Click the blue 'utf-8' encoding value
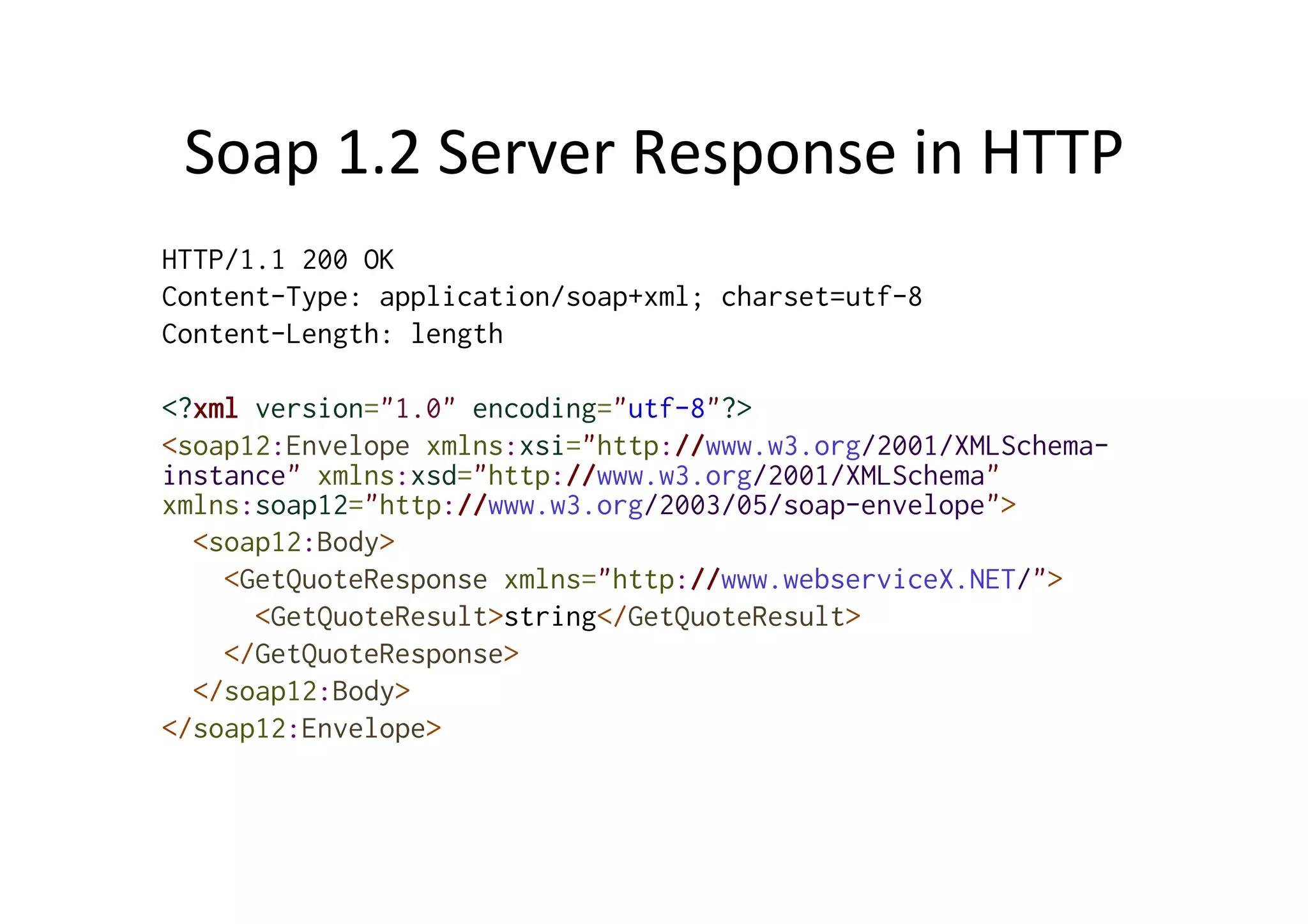This screenshot has height=924, width=1308. pyautogui.click(x=665, y=409)
